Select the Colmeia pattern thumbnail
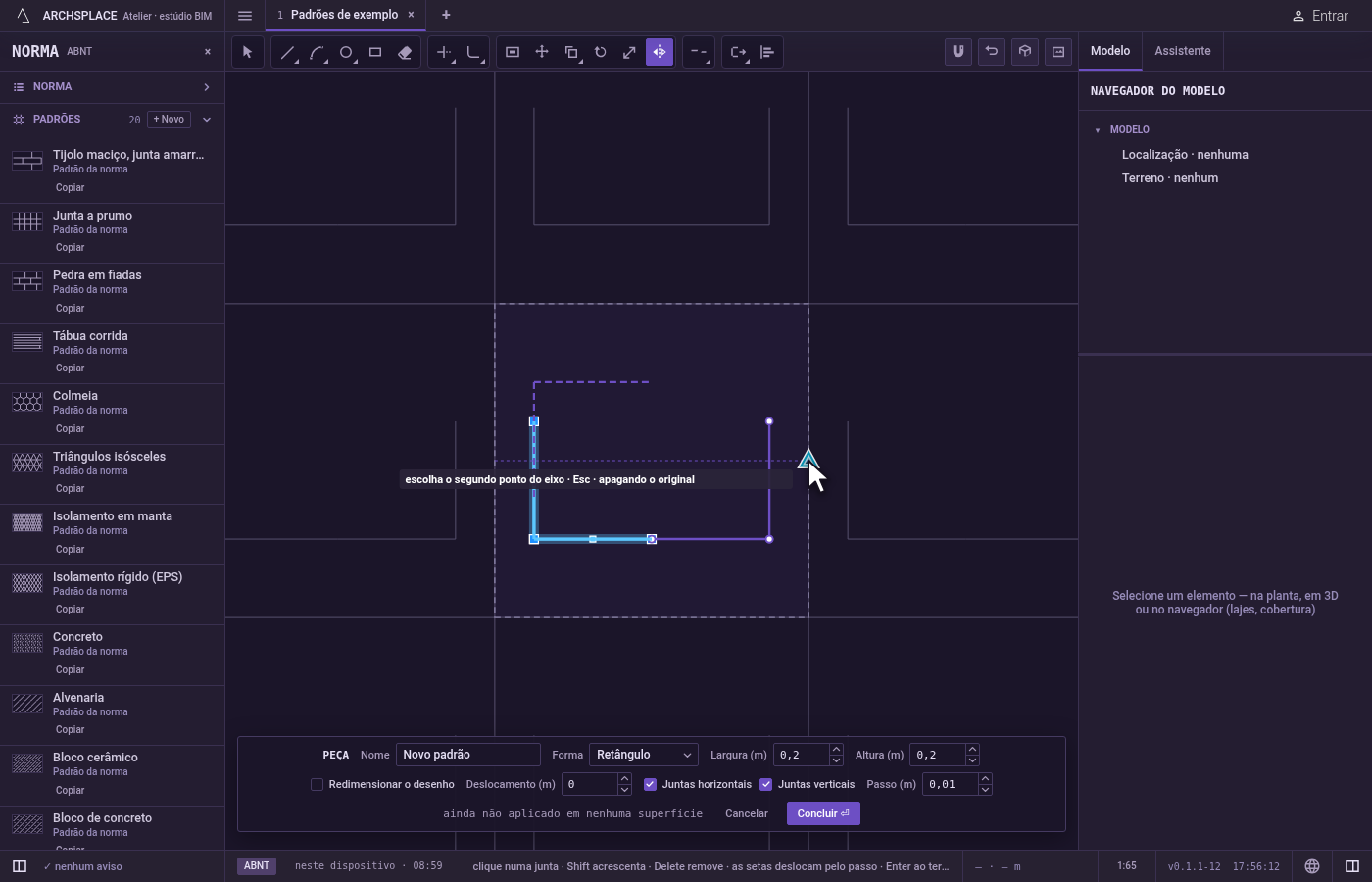Viewport: 1372px width, 882px height. 27,402
